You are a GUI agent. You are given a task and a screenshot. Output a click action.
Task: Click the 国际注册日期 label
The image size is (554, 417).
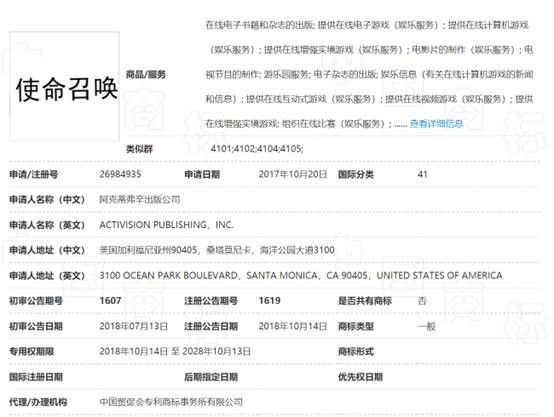[36, 377]
